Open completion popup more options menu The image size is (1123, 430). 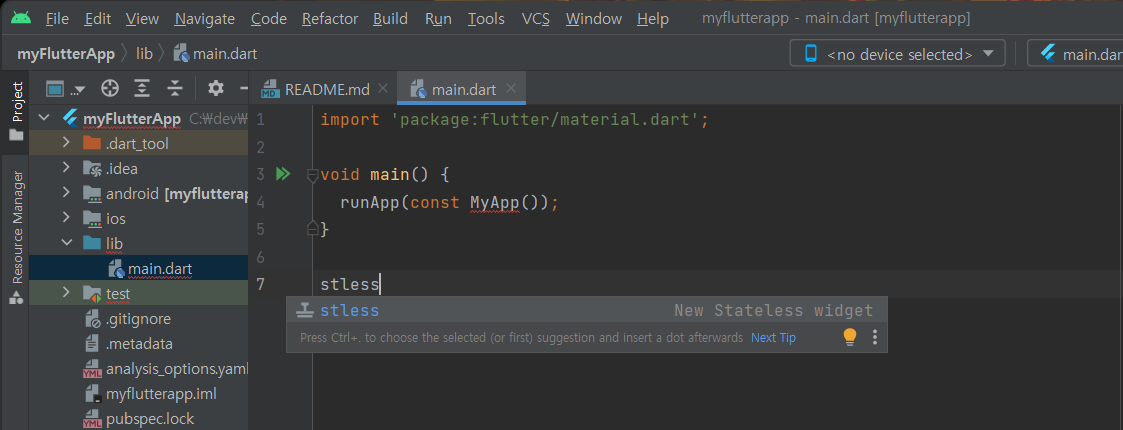click(x=874, y=337)
